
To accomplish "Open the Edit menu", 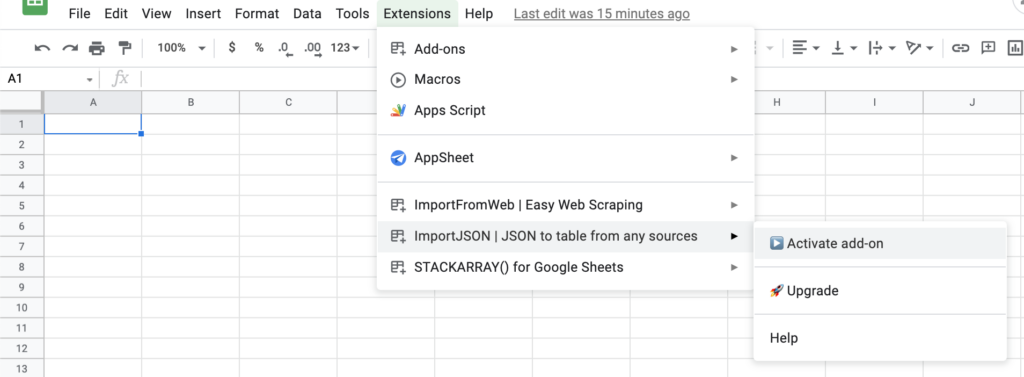I will [x=116, y=14].
